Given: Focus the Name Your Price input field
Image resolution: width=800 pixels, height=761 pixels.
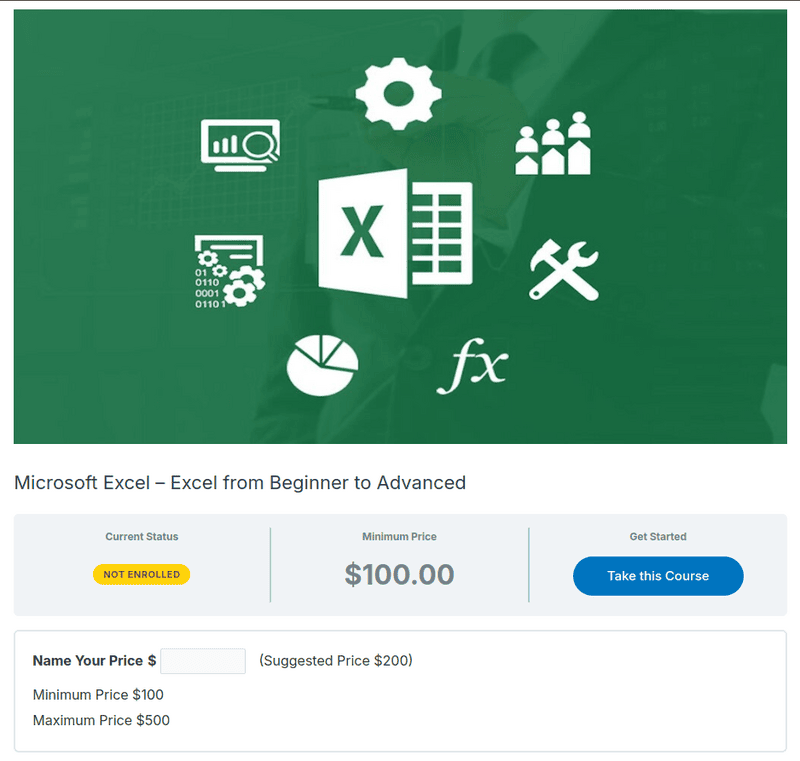Looking at the screenshot, I should pyautogui.click(x=203, y=661).
